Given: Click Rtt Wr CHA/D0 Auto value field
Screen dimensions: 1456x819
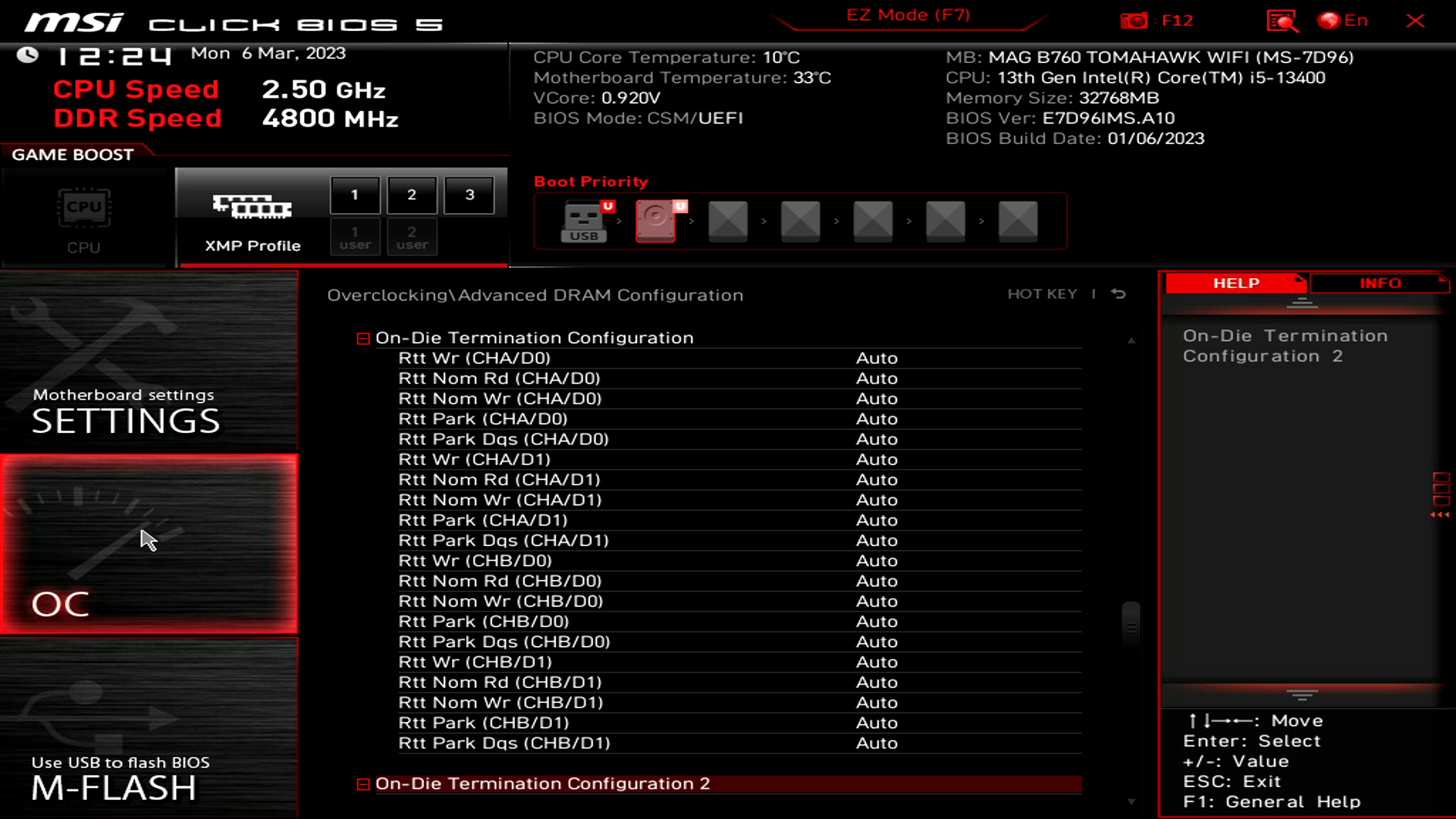Looking at the screenshot, I should (x=876, y=358).
